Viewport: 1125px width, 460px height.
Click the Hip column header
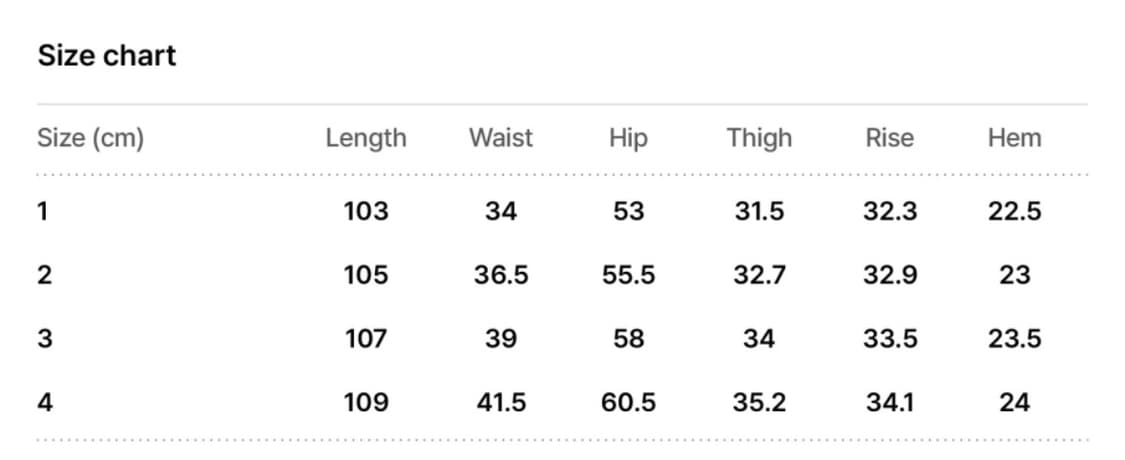(x=628, y=138)
